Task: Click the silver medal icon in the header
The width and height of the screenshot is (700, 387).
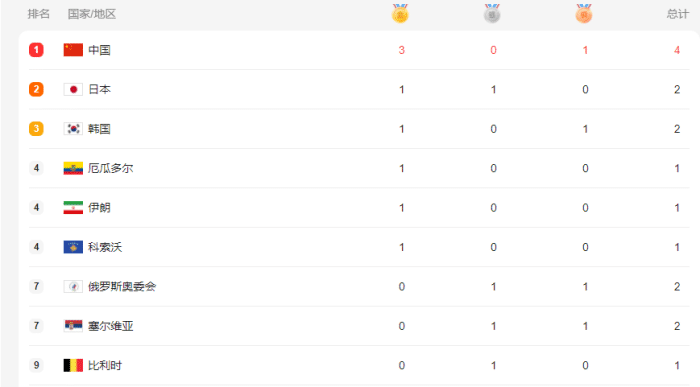Action: [492, 13]
